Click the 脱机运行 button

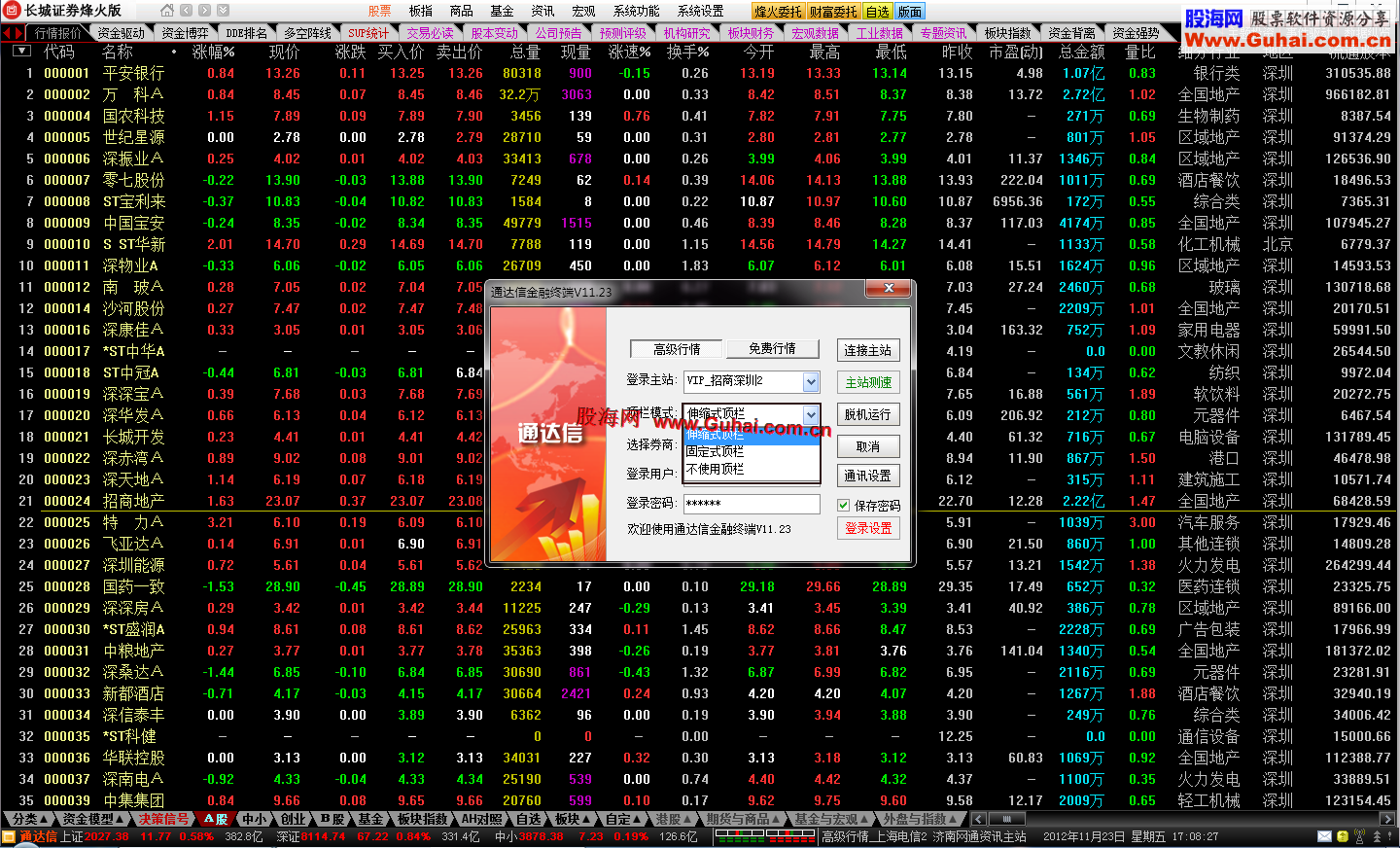coord(868,414)
